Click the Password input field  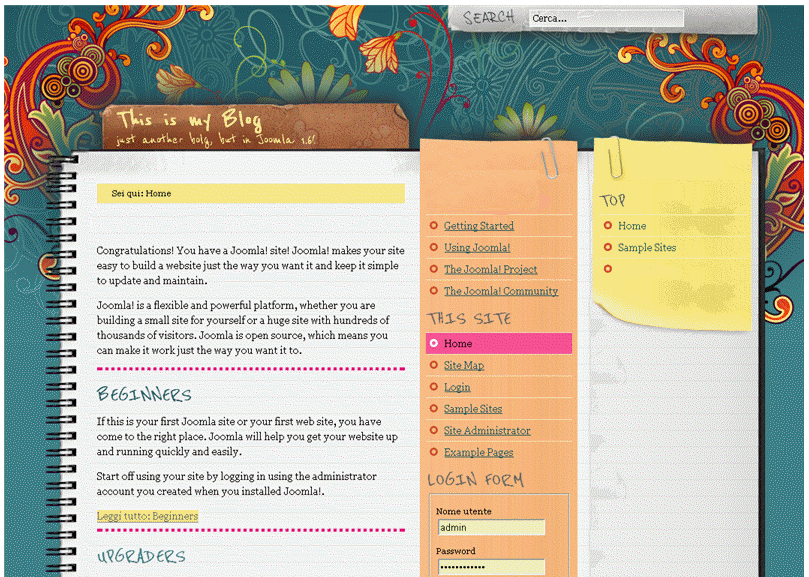pos(491,567)
